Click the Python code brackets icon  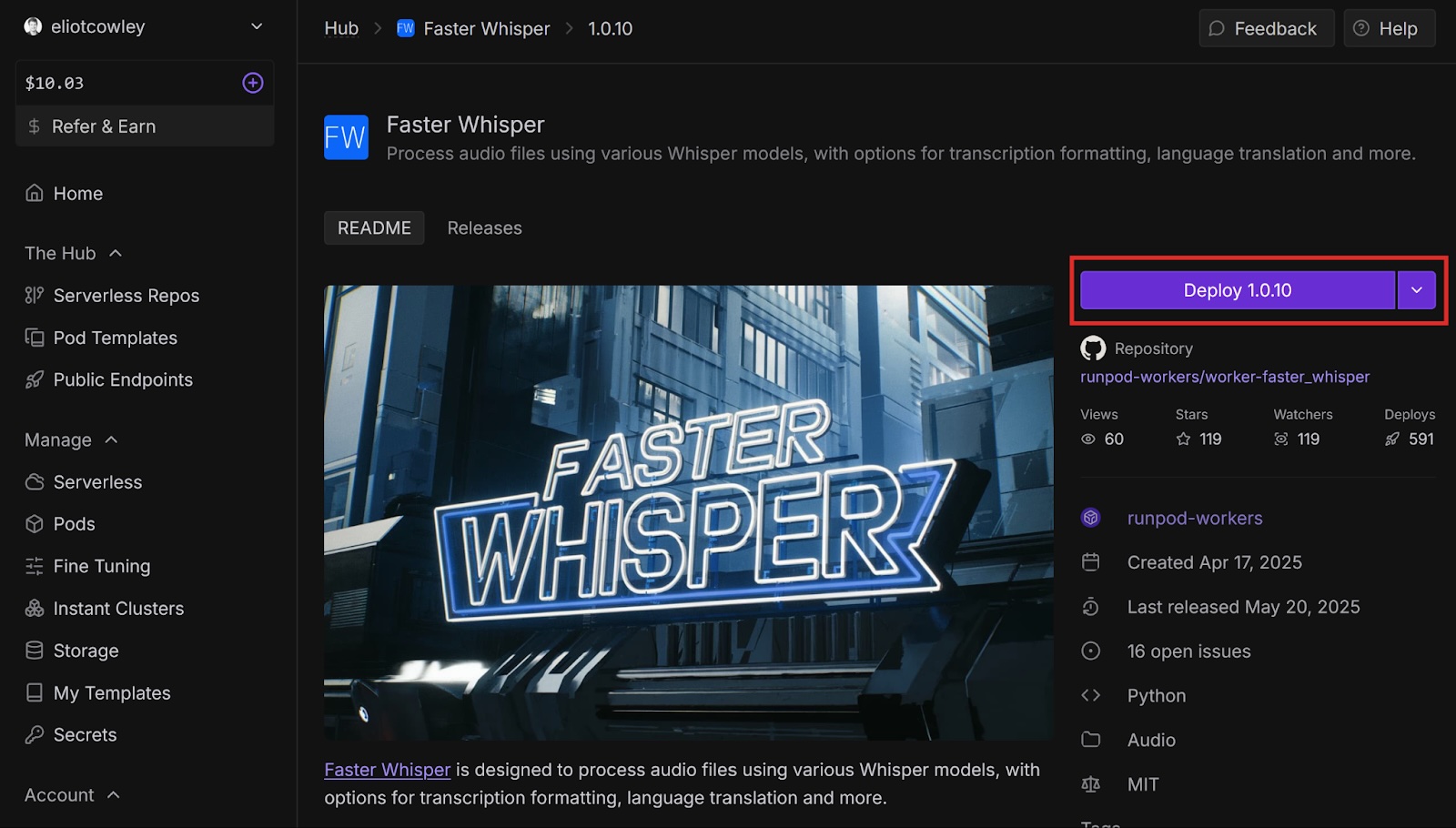click(1091, 695)
